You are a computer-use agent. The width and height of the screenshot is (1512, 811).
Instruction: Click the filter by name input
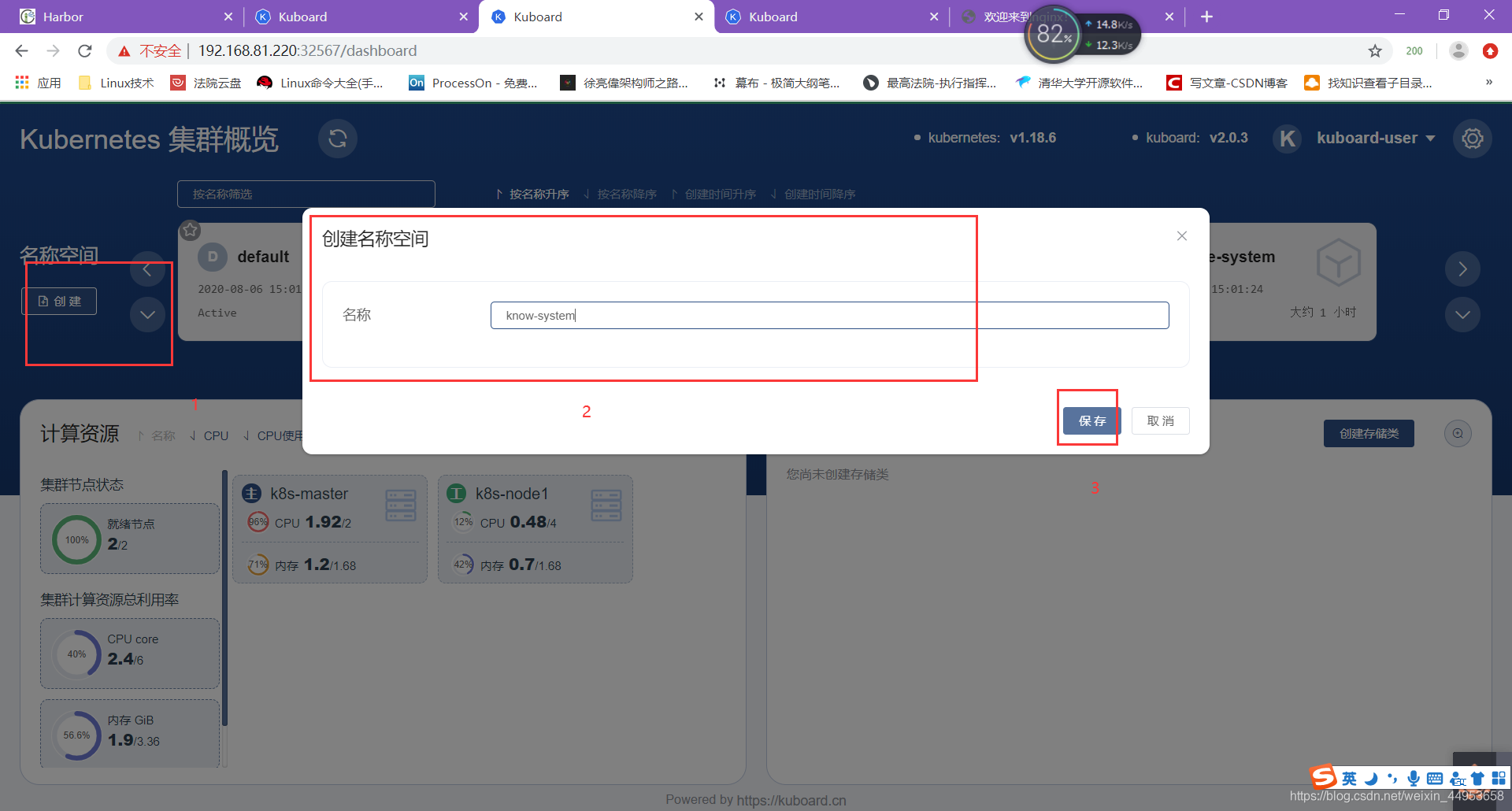(x=306, y=194)
